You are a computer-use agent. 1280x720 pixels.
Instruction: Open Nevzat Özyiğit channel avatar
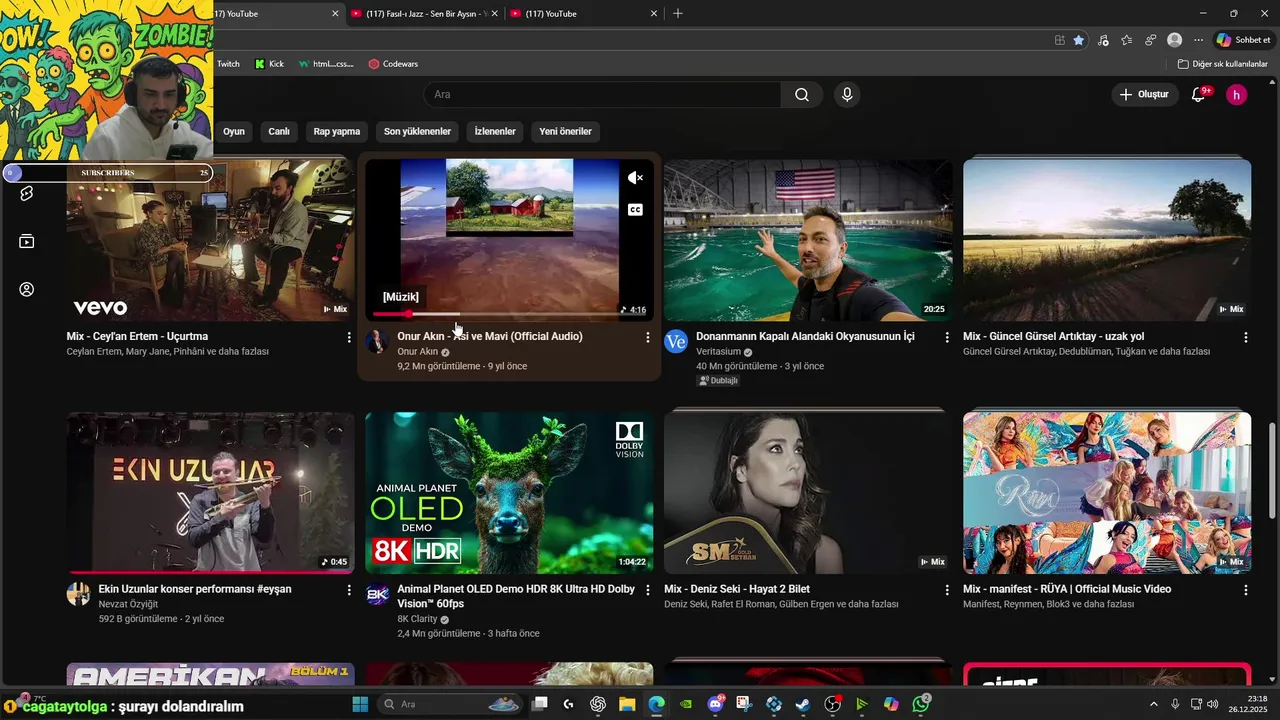pyautogui.click(x=78, y=595)
